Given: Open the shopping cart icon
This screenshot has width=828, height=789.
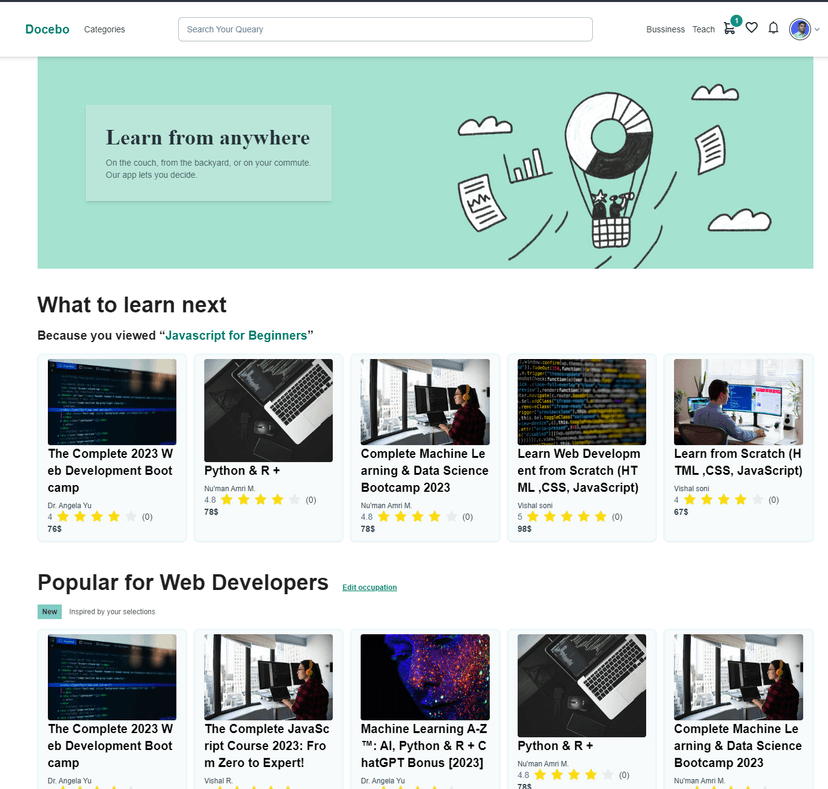Looking at the screenshot, I should (x=729, y=29).
